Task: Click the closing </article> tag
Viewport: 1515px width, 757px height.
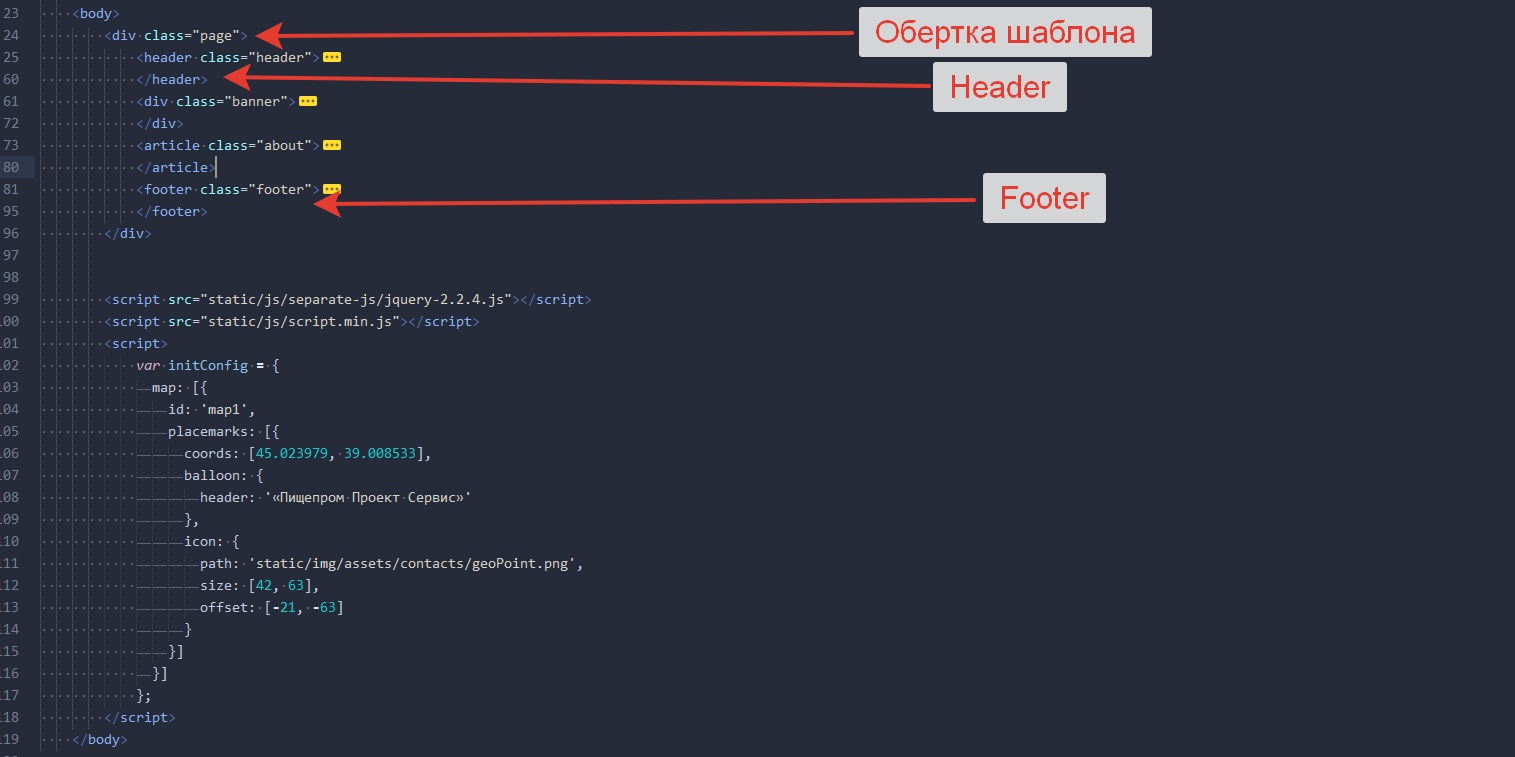Action: [x=175, y=168]
